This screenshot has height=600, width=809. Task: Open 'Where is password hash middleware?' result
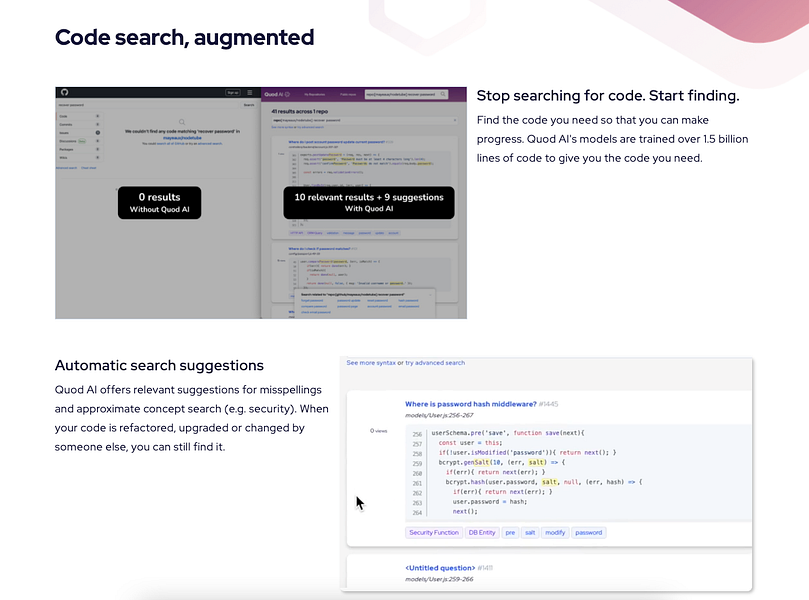click(x=471, y=404)
